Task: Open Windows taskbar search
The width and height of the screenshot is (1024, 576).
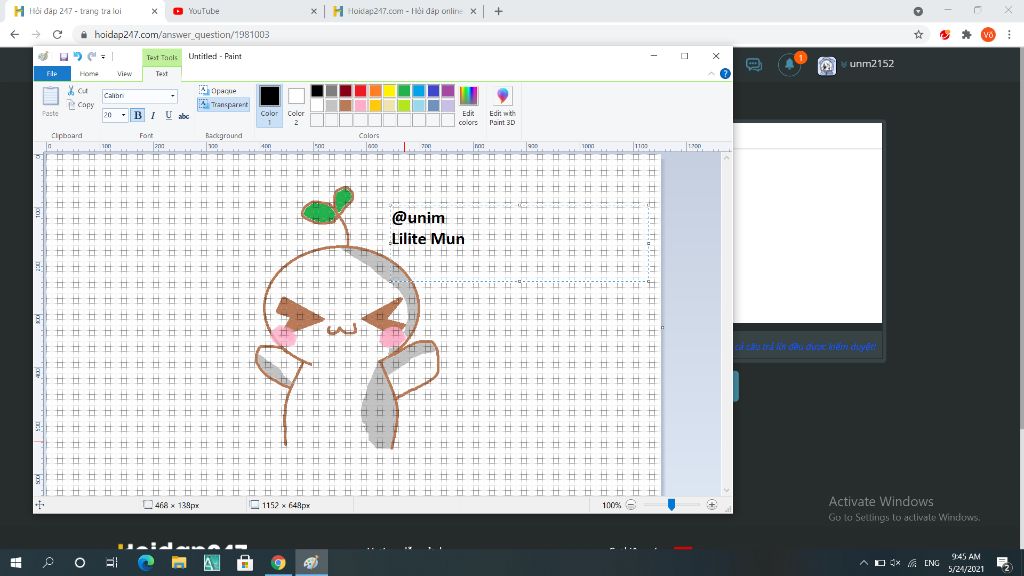Action: [x=48, y=562]
